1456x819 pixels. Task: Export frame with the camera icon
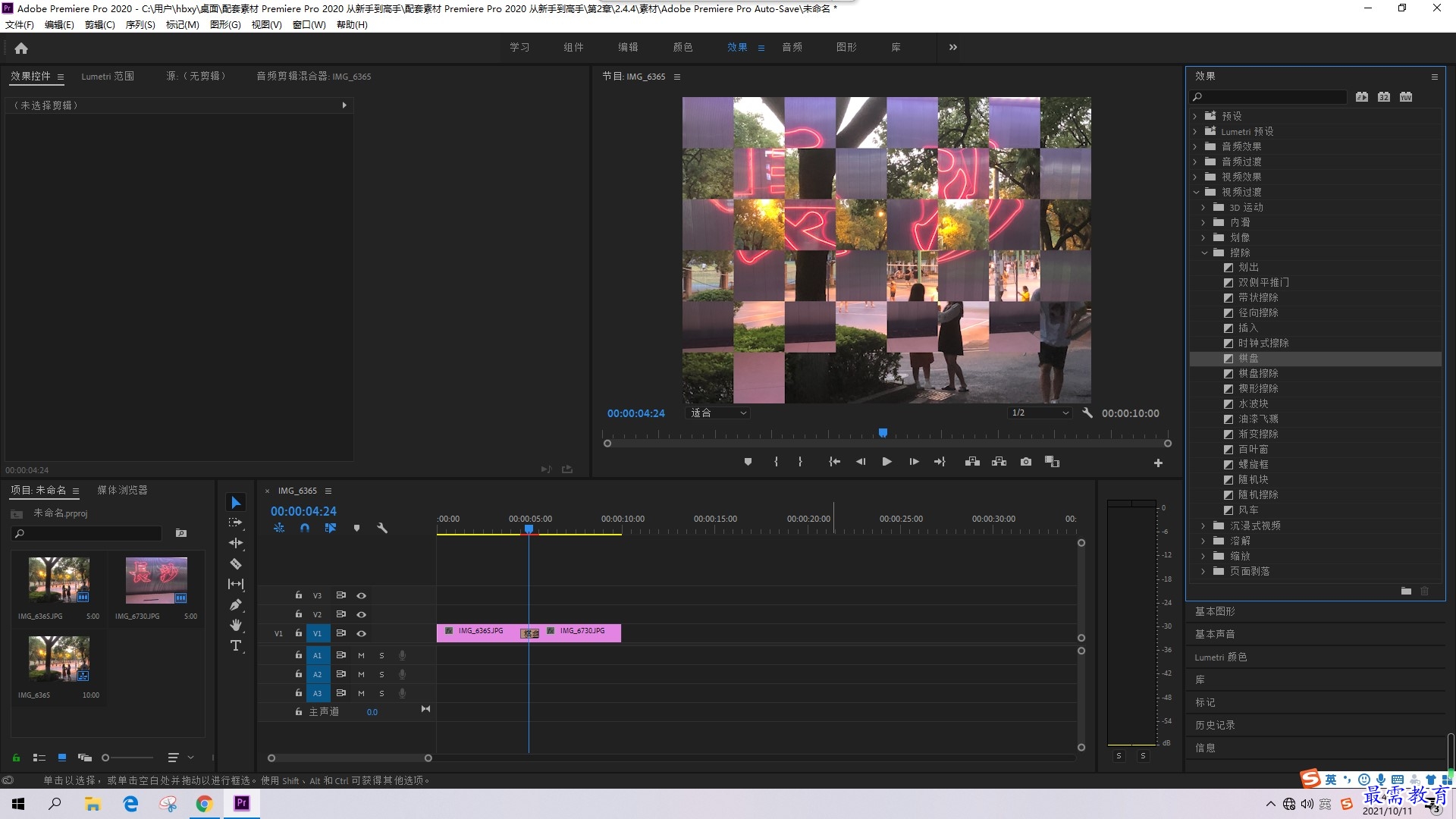[1026, 462]
